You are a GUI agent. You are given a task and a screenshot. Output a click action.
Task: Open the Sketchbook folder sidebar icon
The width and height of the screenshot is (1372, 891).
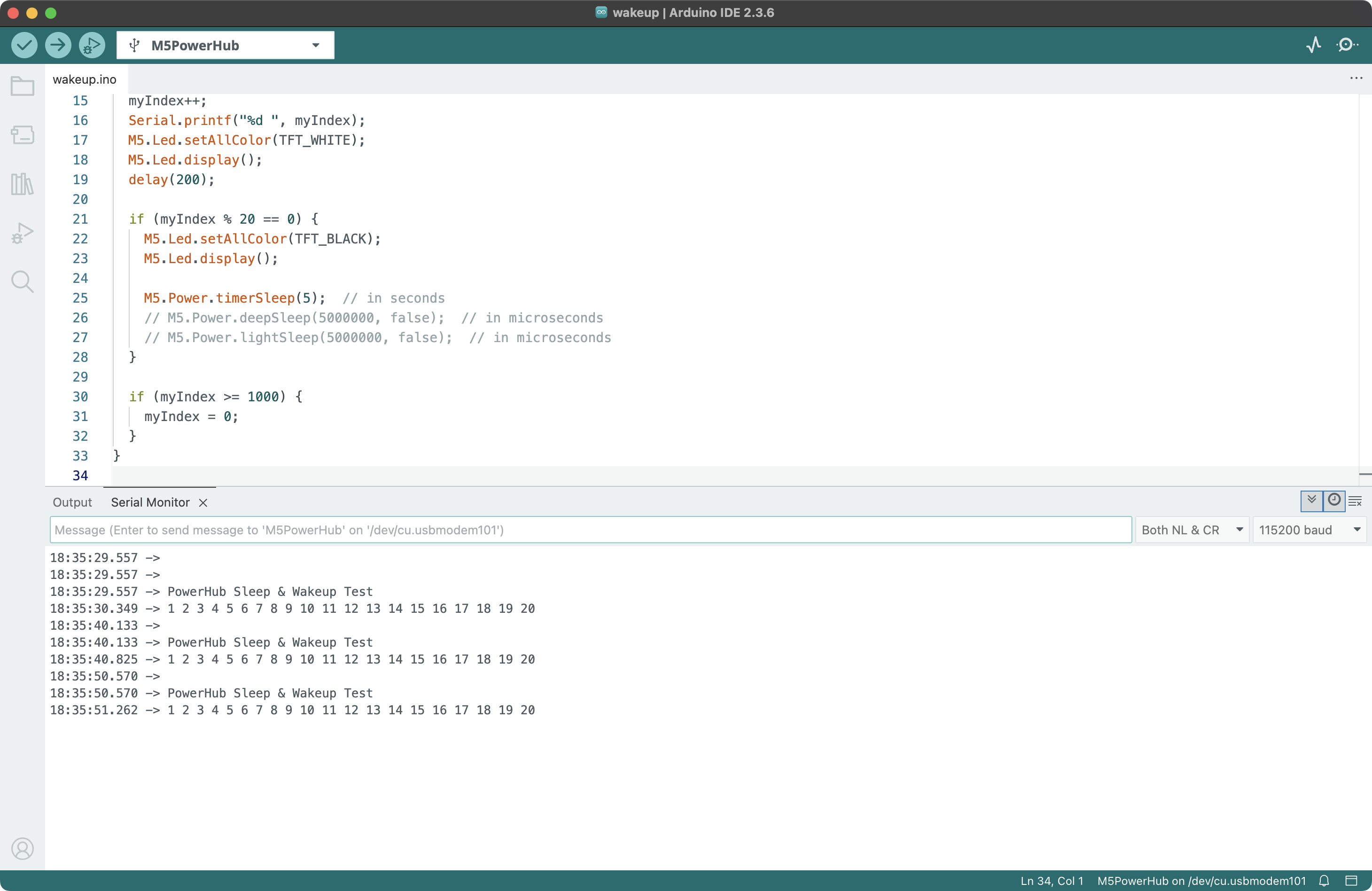[23, 86]
